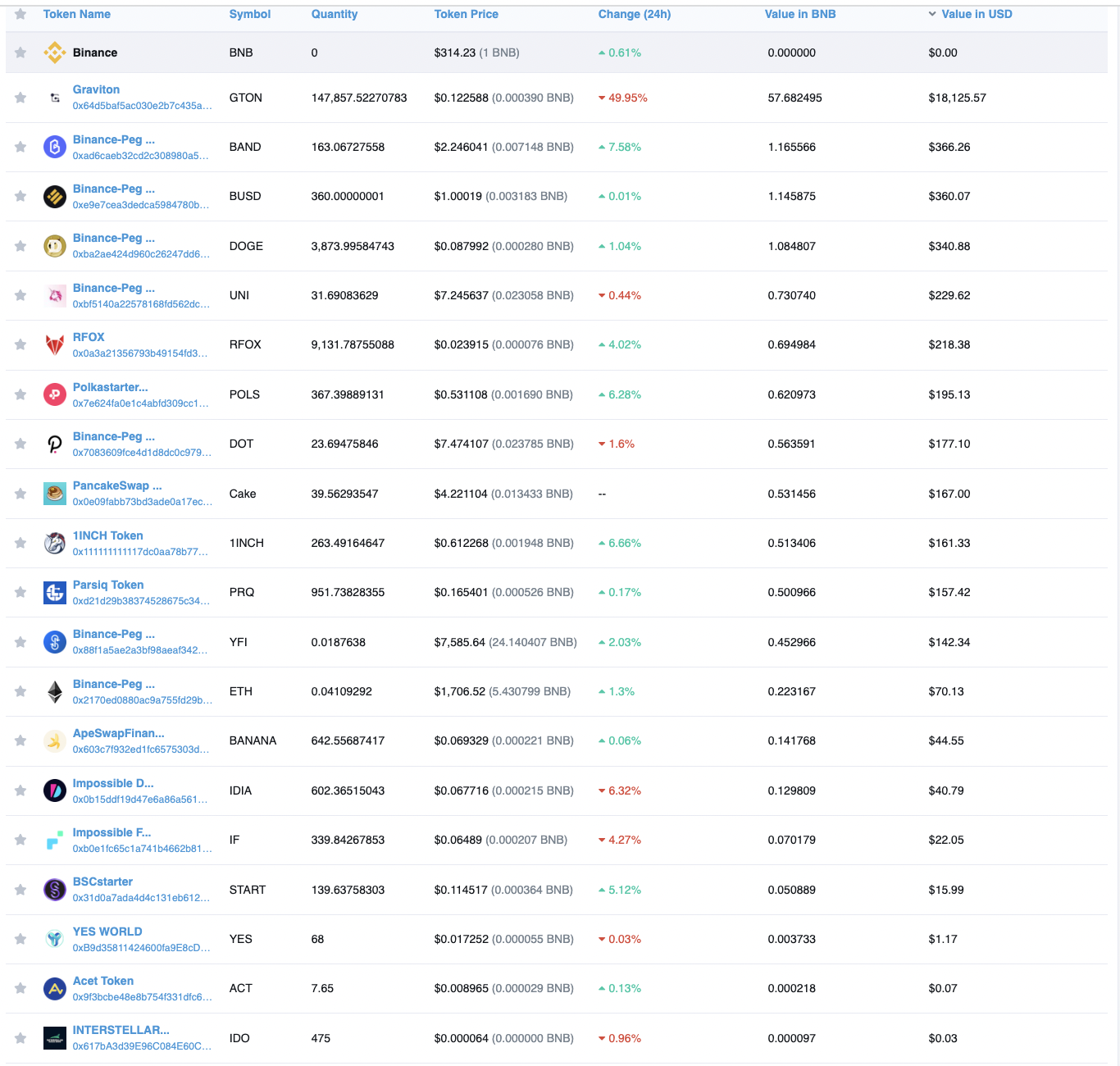Image resolution: width=1120 pixels, height=1066 pixels.
Task: Open the YES WORLD token link
Action: coord(107,932)
